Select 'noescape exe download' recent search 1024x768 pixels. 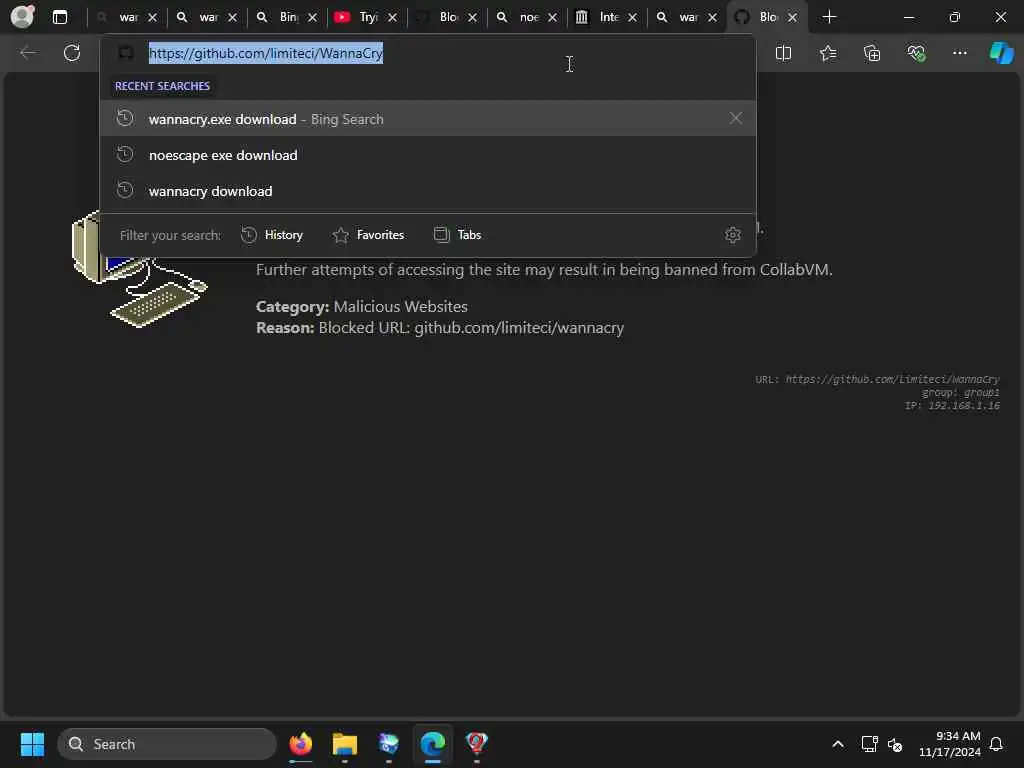(x=428, y=155)
